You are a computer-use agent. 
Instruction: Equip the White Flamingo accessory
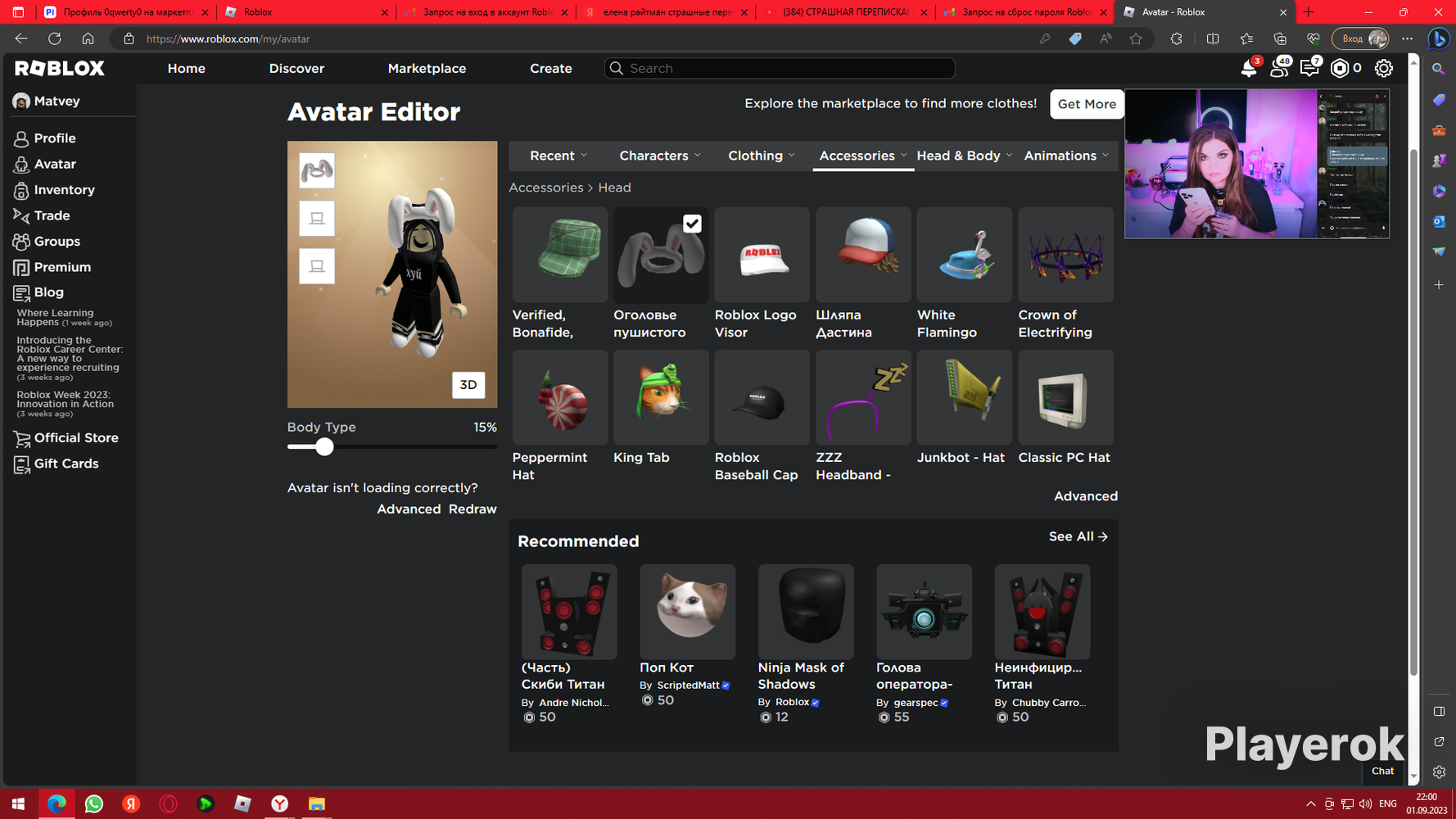point(964,255)
